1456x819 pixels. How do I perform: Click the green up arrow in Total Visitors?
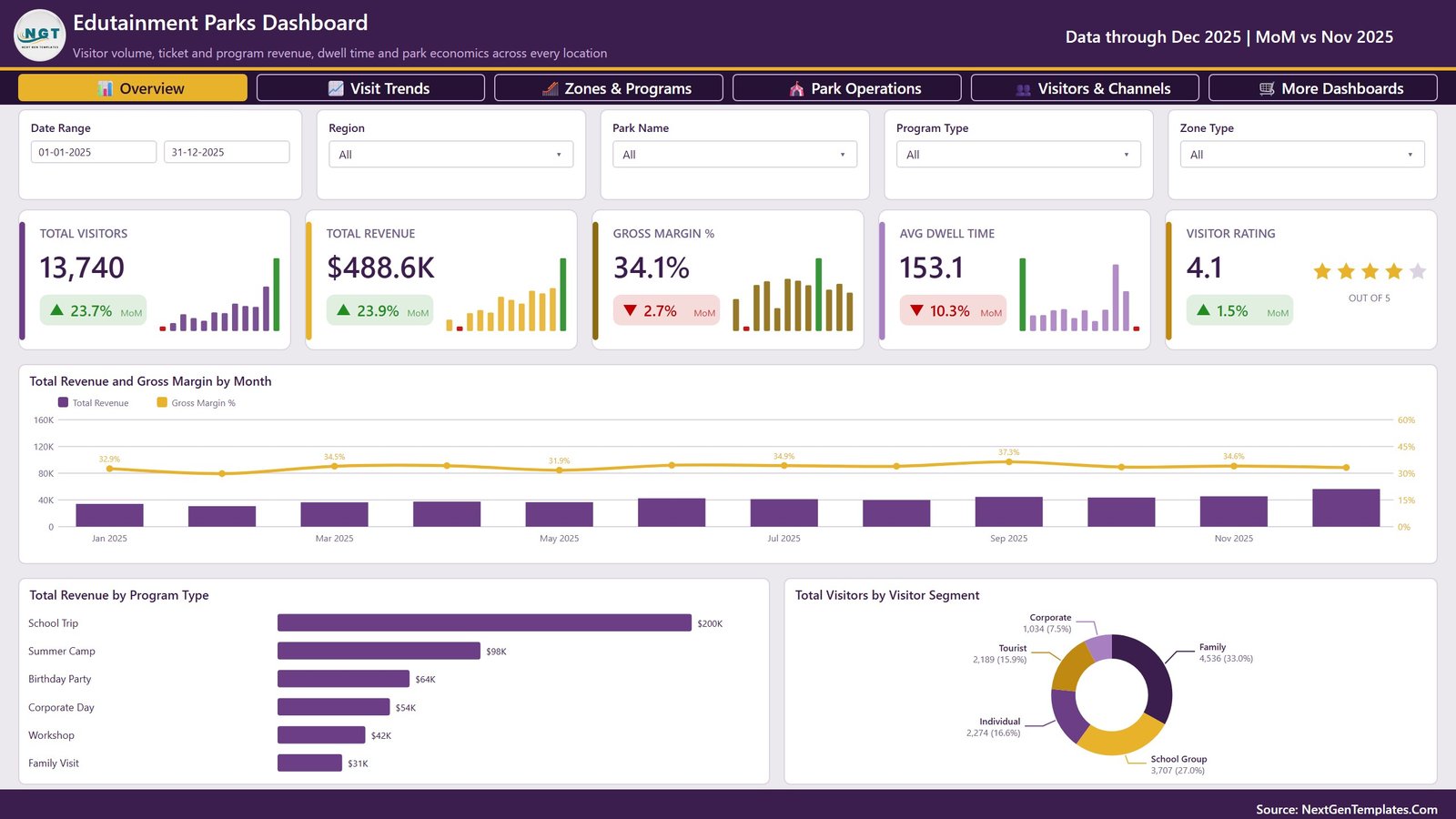click(x=56, y=310)
